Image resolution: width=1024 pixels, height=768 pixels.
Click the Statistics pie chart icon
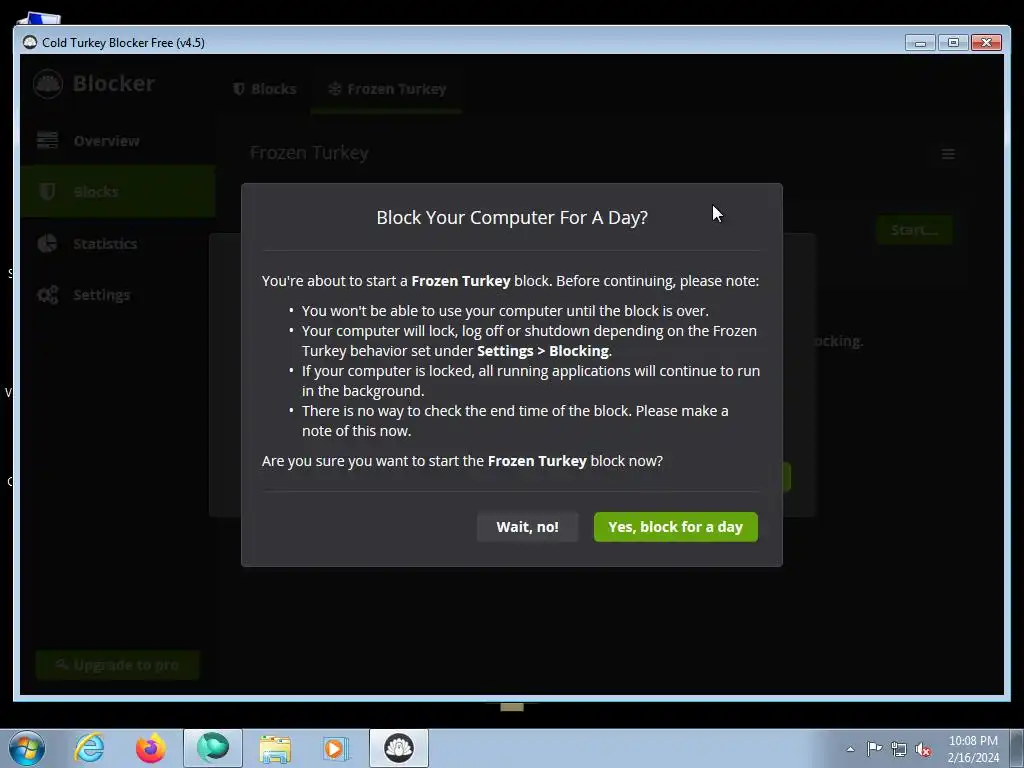click(x=47, y=244)
